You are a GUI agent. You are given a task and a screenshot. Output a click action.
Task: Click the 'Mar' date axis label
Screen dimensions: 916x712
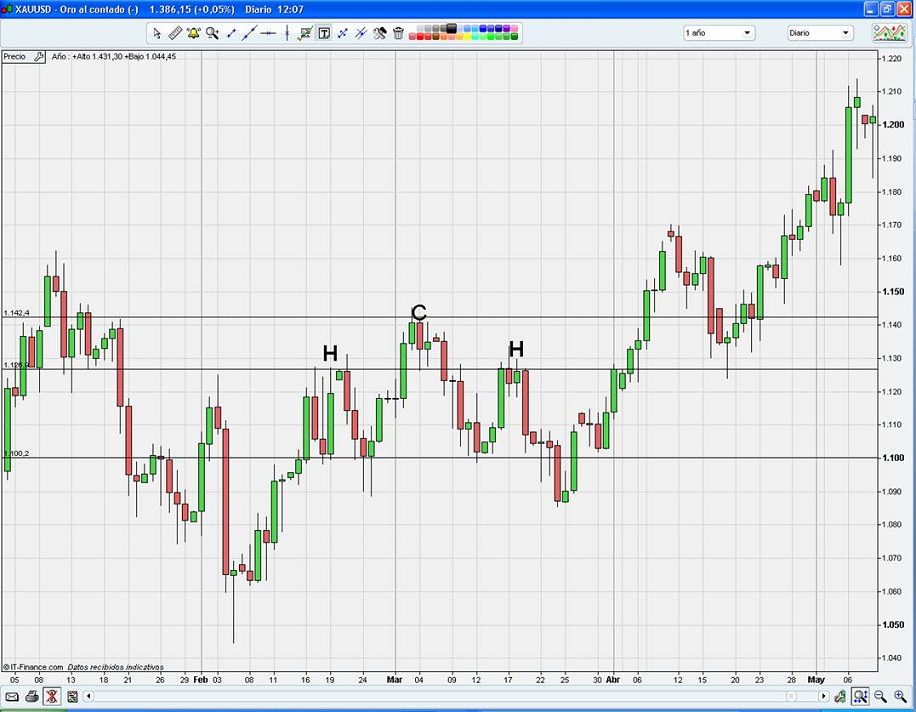click(x=395, y=680)
